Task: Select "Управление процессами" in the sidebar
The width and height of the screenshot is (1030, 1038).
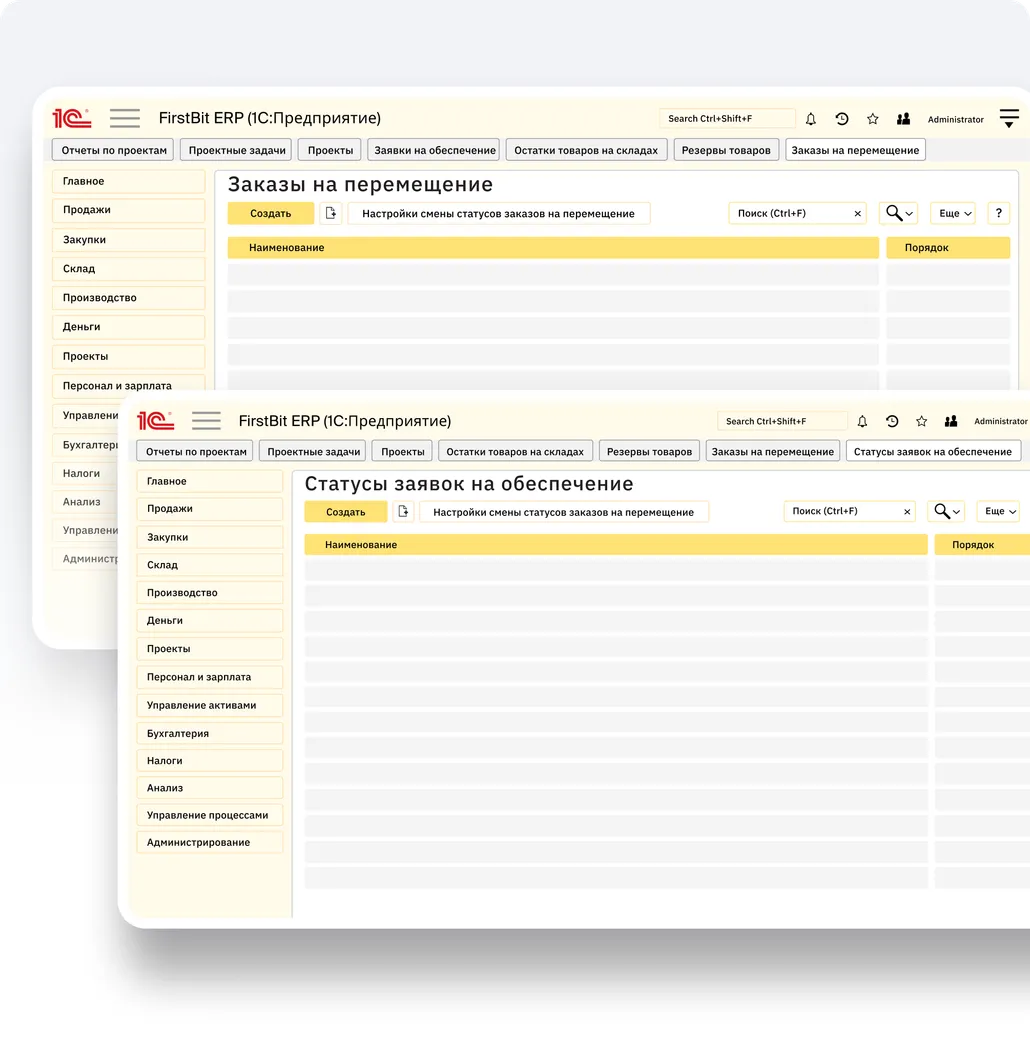Action: [208, 815]
